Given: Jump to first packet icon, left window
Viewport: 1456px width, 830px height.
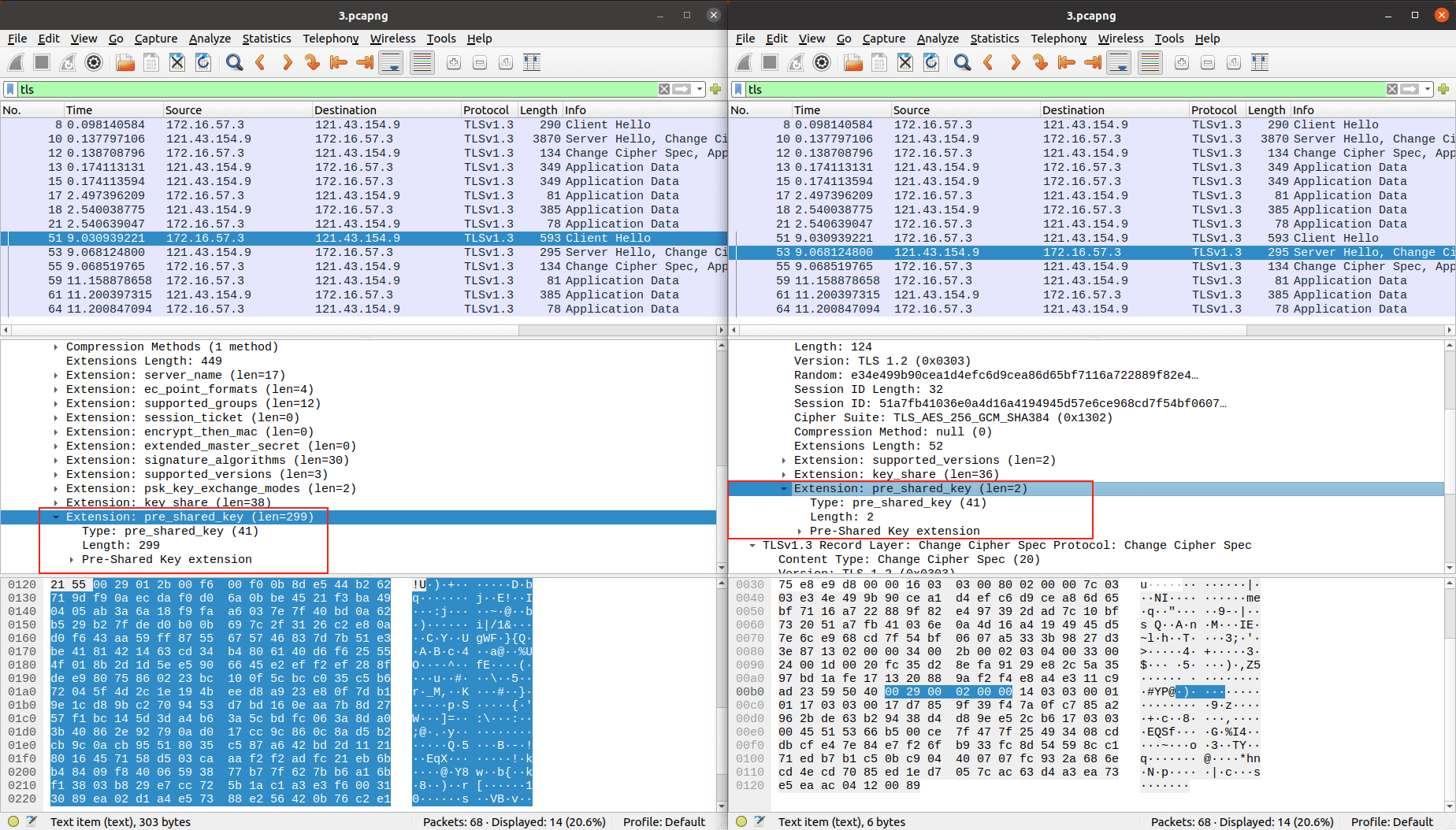Looking at the screenshot, I should 338,62.
